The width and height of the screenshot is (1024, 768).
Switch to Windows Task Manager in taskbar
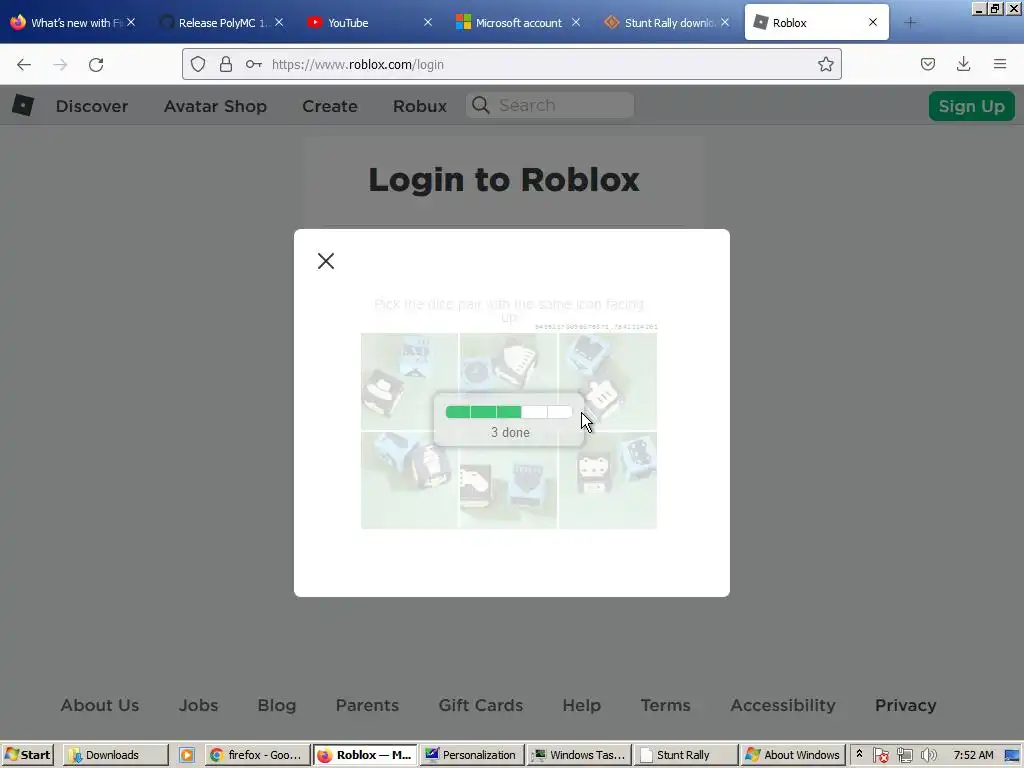579,755
